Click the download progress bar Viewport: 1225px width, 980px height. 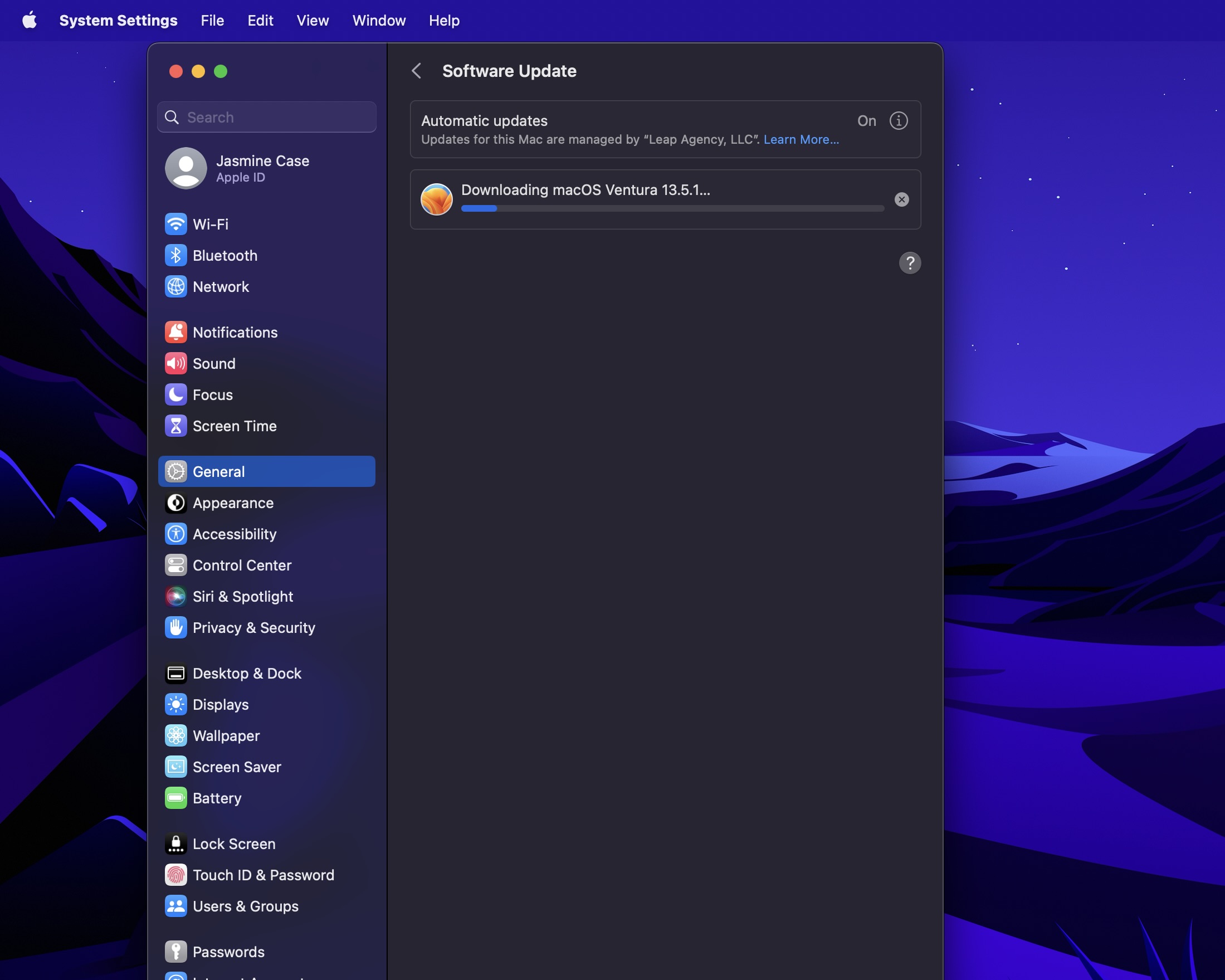672,208
